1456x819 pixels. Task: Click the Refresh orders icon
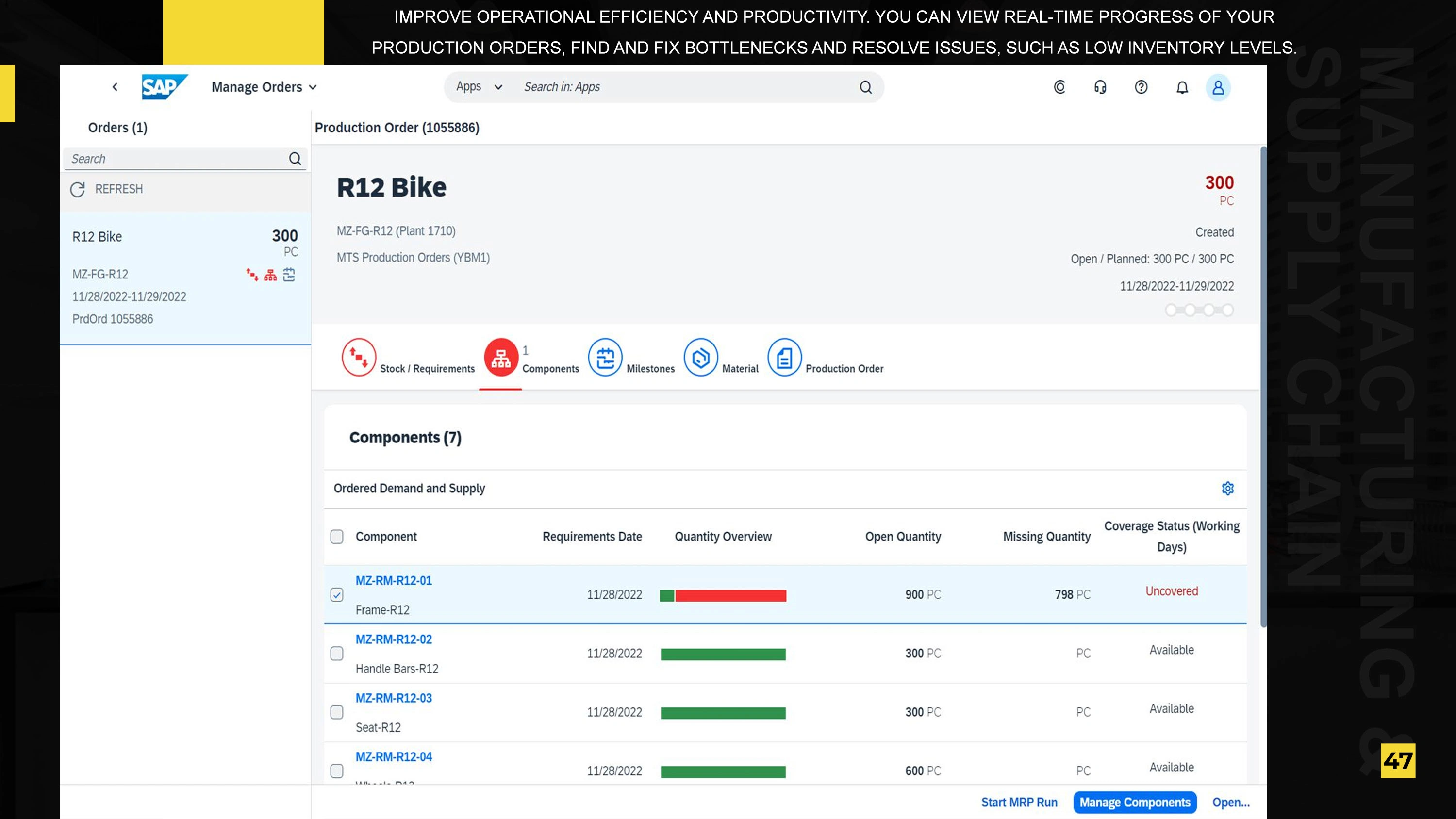tap(78, 189)
